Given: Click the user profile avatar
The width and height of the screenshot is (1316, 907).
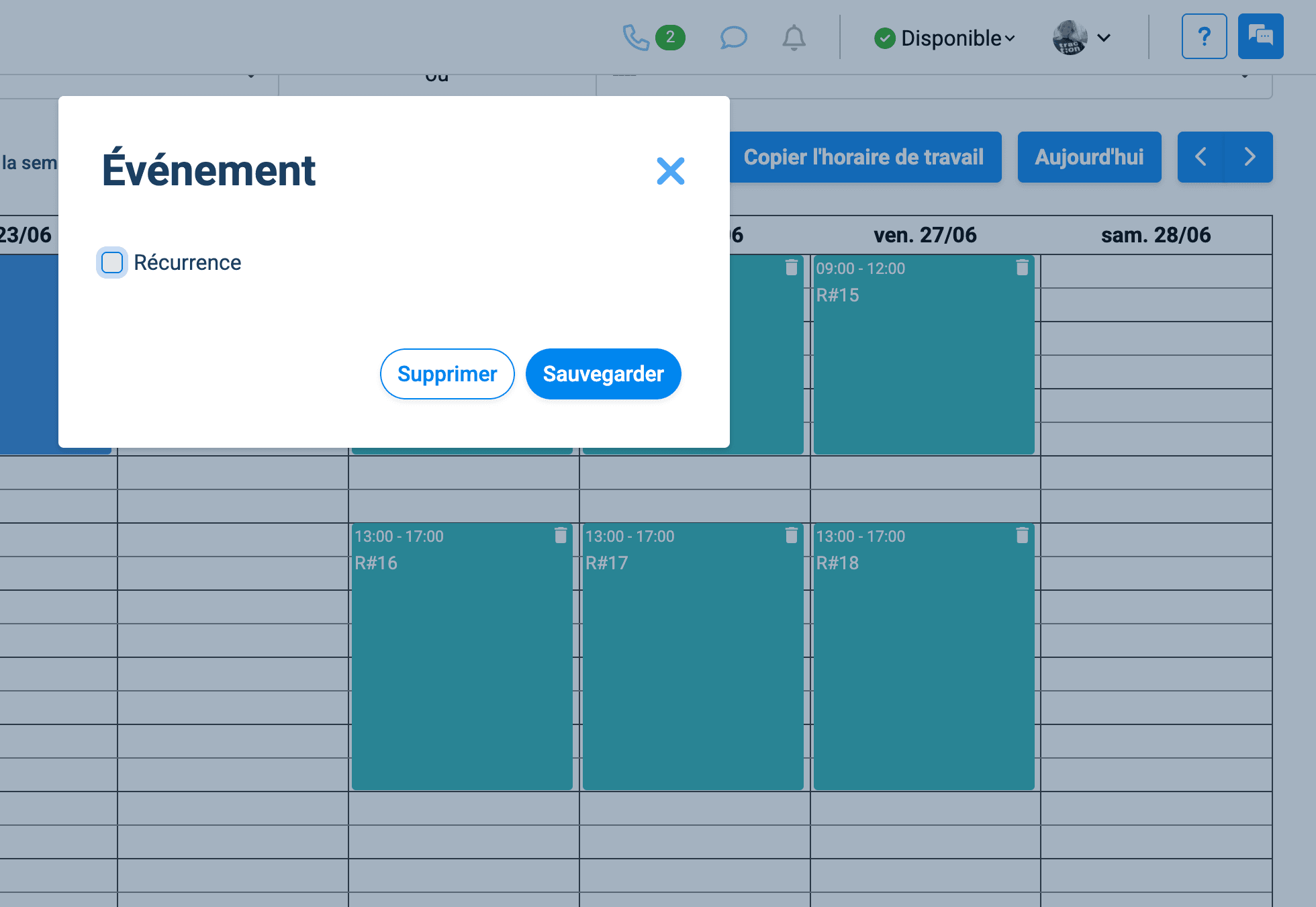Looking at the screenshot, I should pos(1070,38).
